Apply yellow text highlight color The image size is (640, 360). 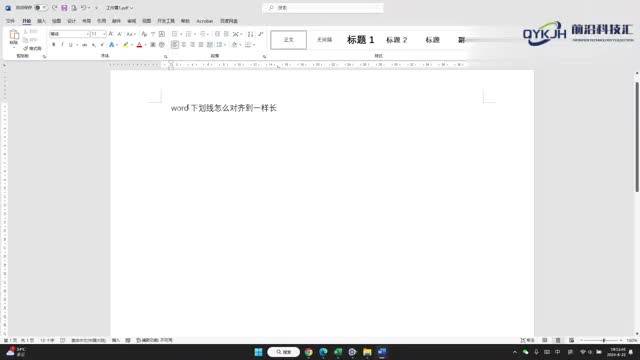click(126, 44)
